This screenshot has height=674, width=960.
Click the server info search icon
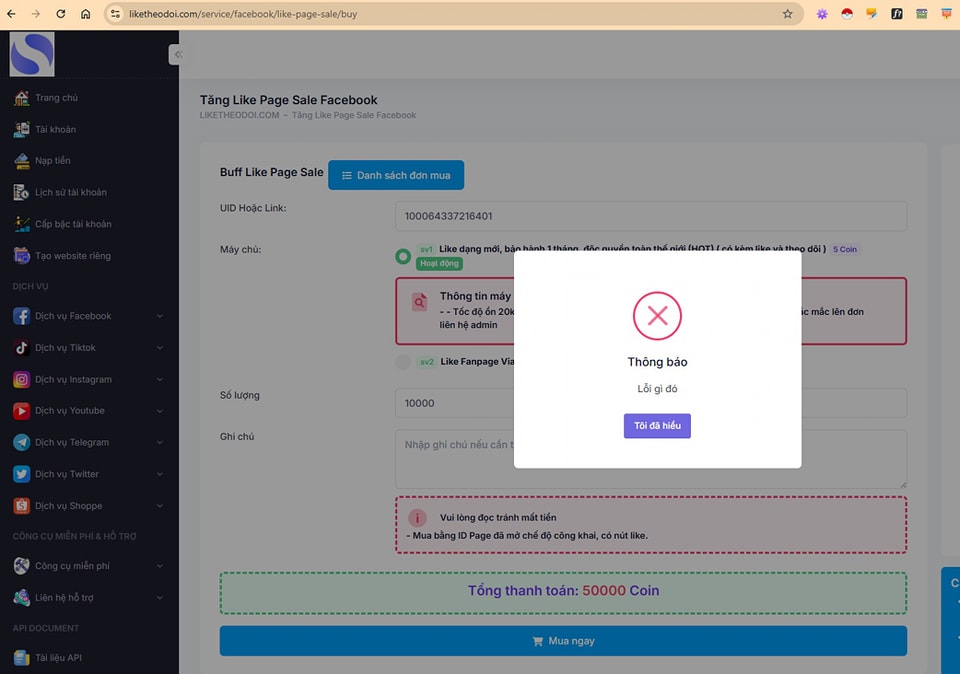419,301
